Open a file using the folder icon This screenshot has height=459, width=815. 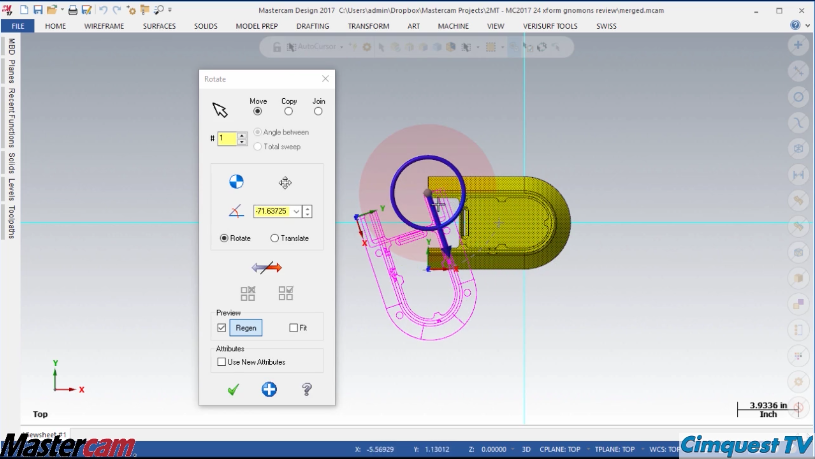51,10
